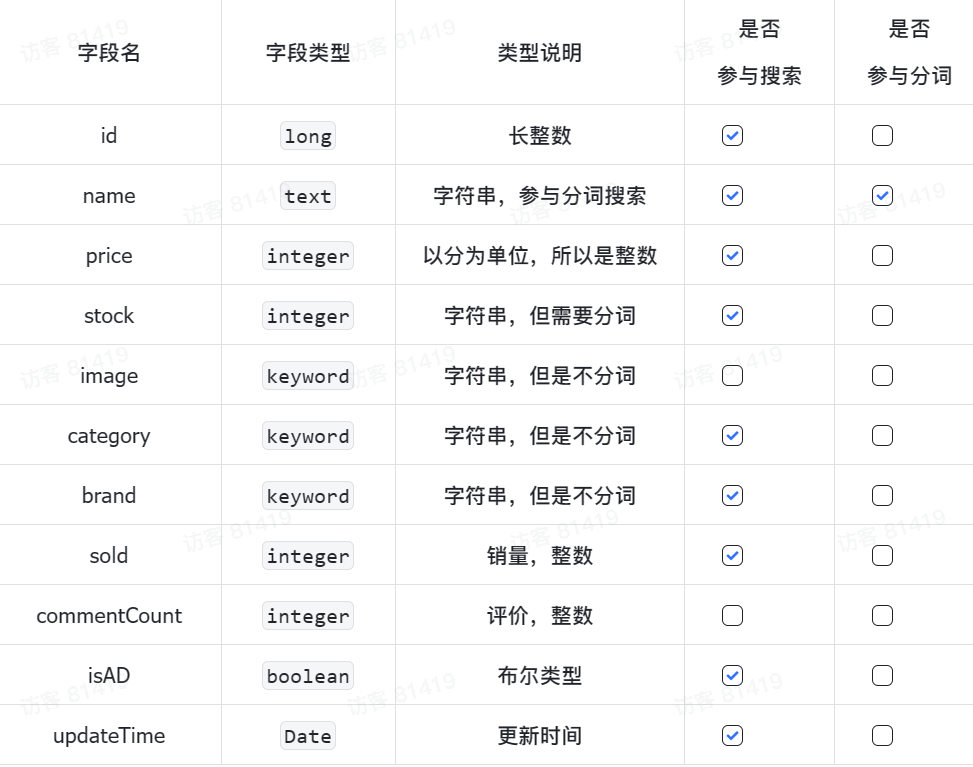
Task: Toggle search participation for updateTime field
Action: click(x=732, y=736)
